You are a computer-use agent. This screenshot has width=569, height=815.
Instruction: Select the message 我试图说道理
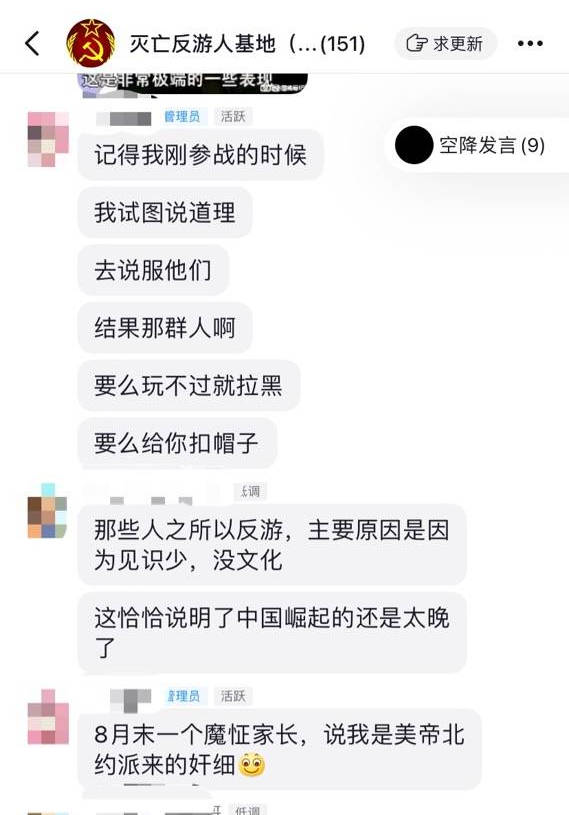(165, 213)
